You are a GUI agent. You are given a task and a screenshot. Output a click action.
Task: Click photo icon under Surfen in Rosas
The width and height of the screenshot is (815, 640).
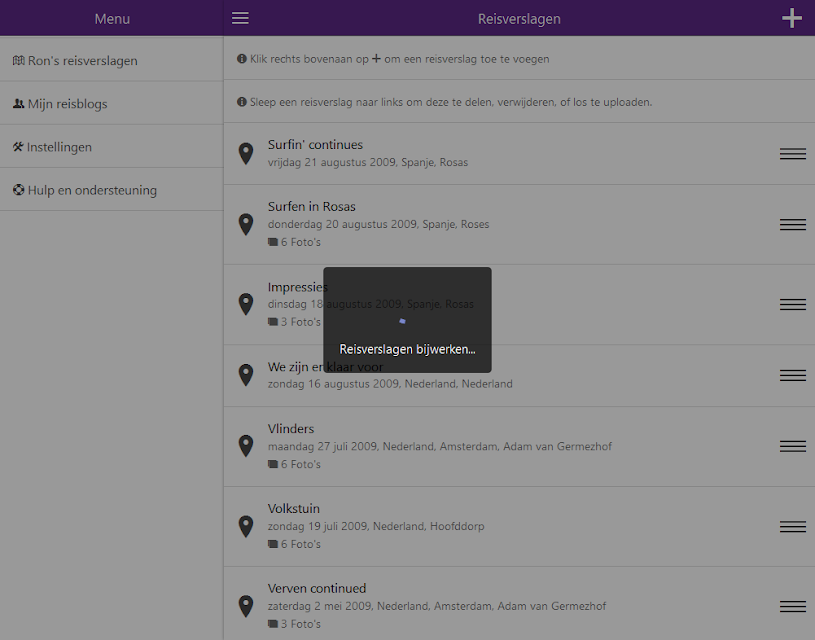point(273,242)
